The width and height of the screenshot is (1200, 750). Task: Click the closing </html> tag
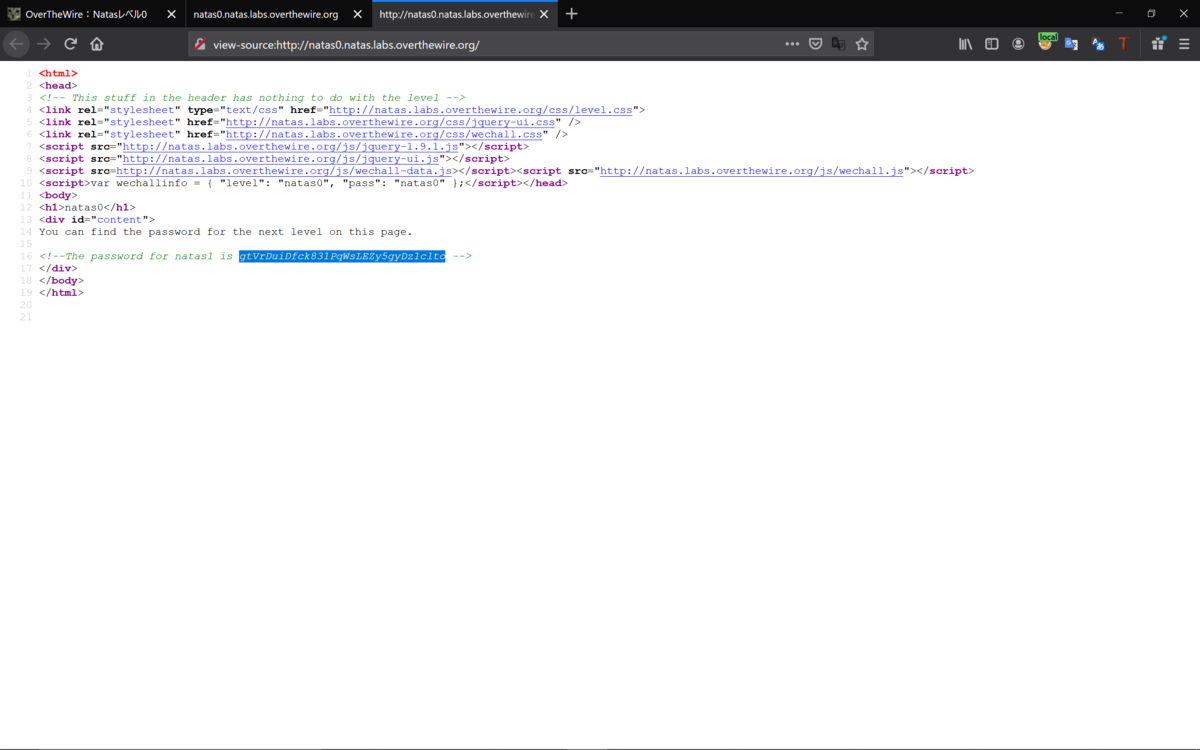pos(61,293)
